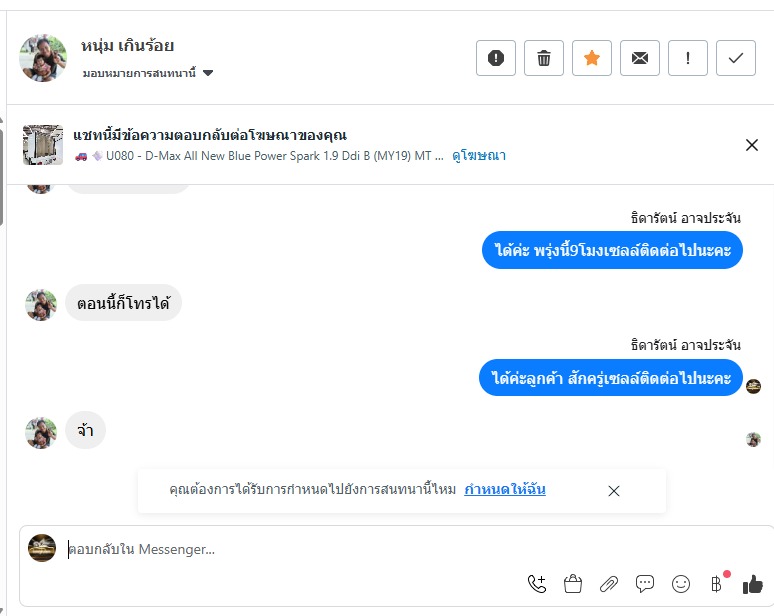Image resolution: width=774 pixels, height=616 pixels.
Task: Click the spam report icon button
Action: [496, 58]
